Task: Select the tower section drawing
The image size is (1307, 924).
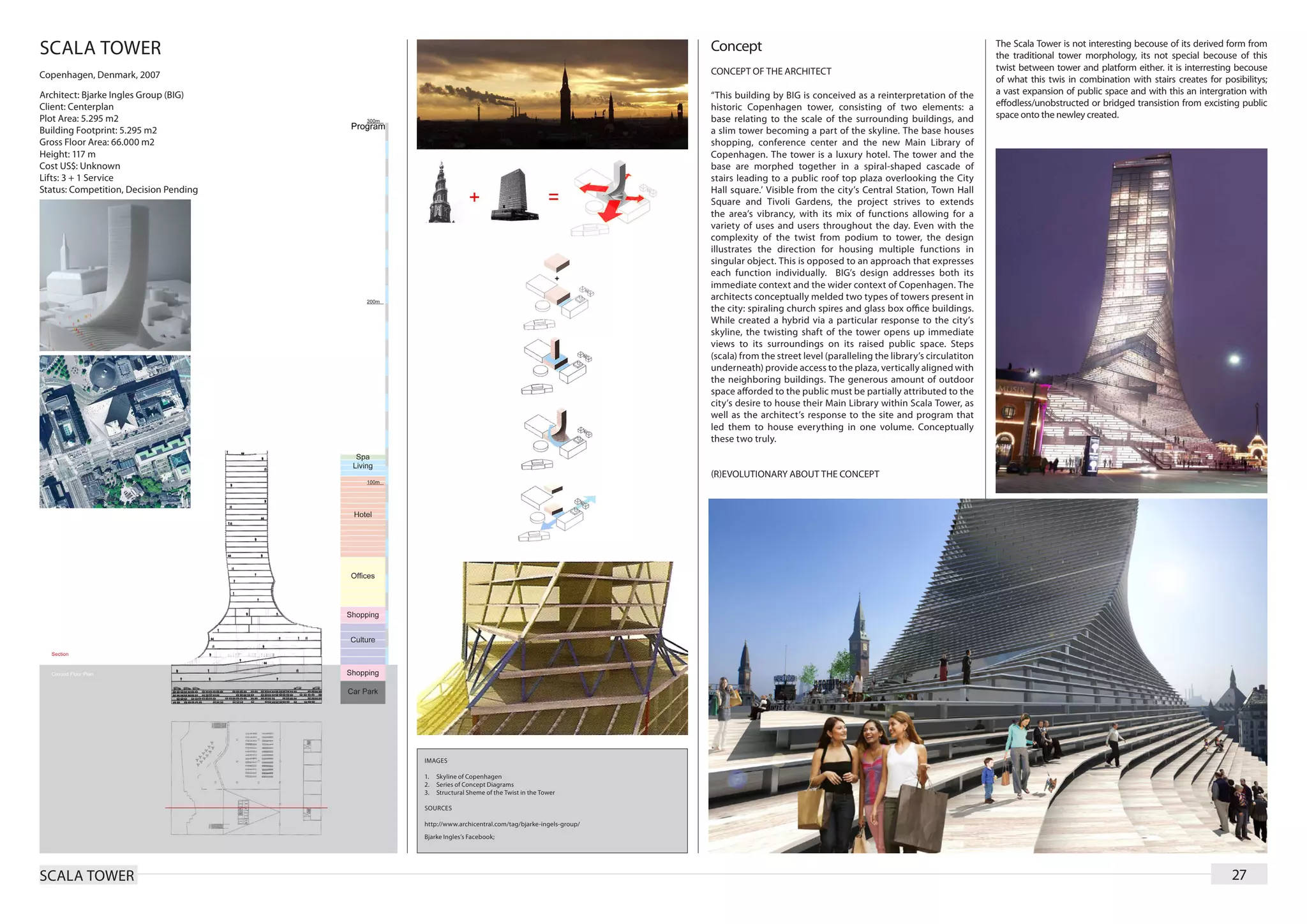Action: (247, 577)
